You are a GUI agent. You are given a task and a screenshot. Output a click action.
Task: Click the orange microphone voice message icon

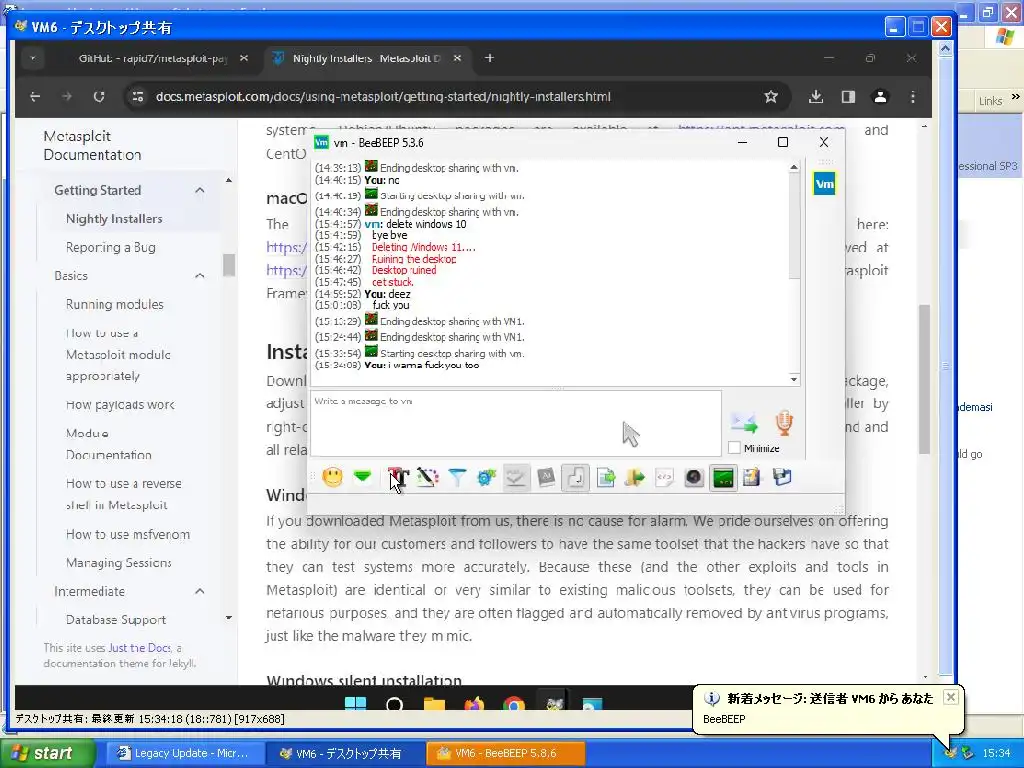click(784, 423)
